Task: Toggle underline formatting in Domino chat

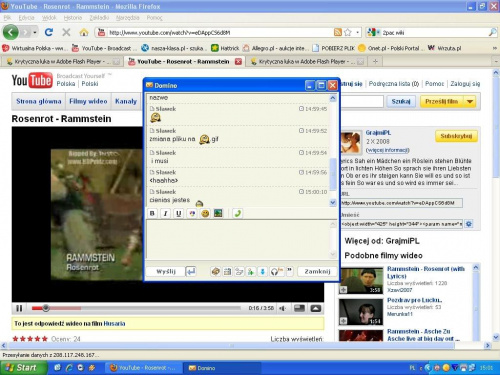Action: tap(179, 213)
